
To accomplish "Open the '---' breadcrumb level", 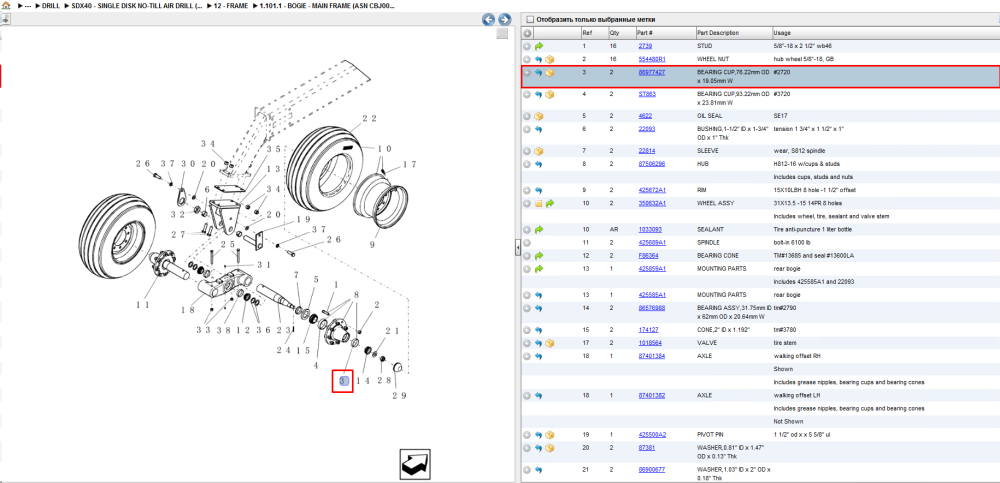I will coord(27,6).
